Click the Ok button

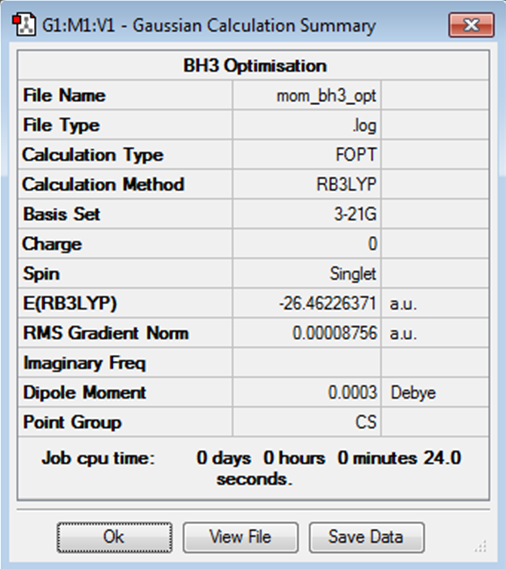114,537
